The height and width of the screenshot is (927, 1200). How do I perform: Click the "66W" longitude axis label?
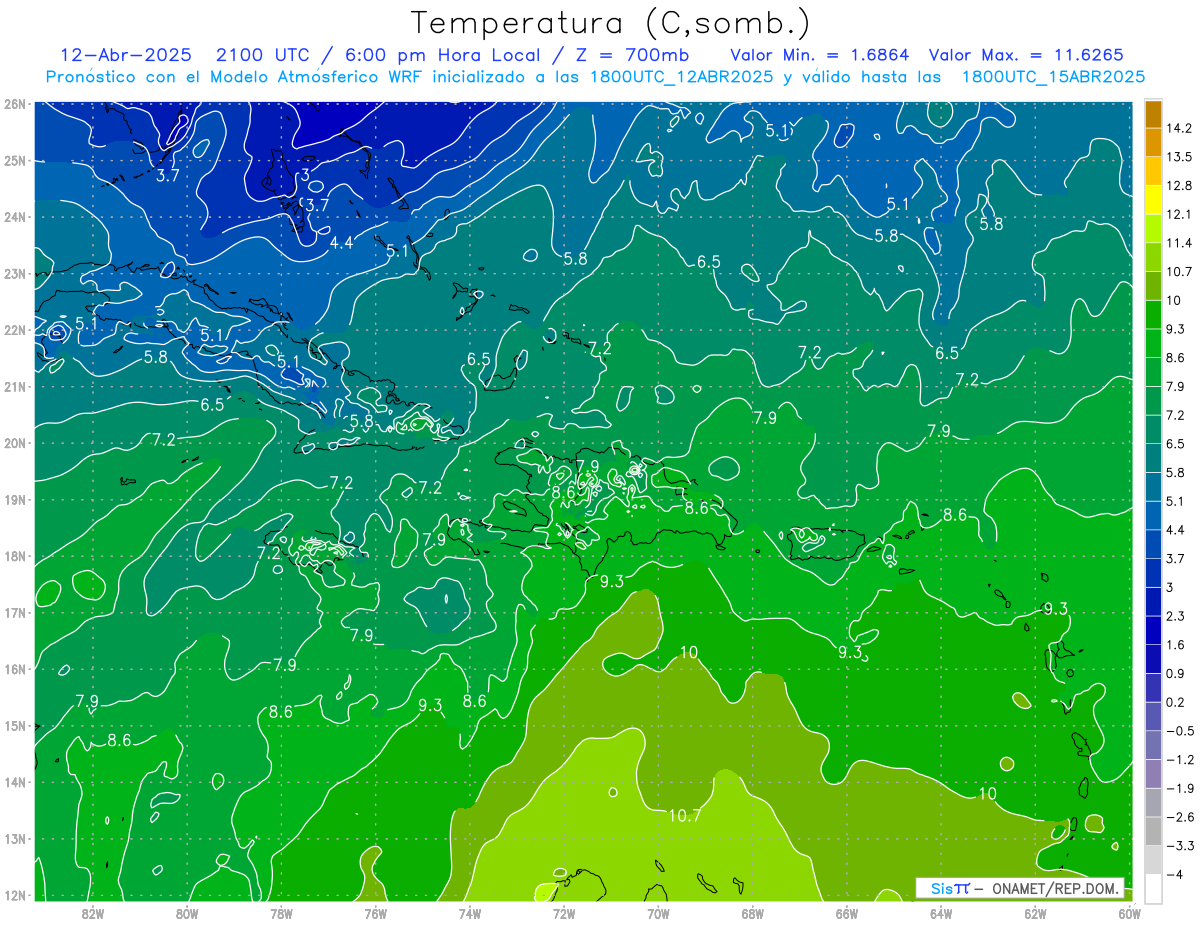coord(846,913)
